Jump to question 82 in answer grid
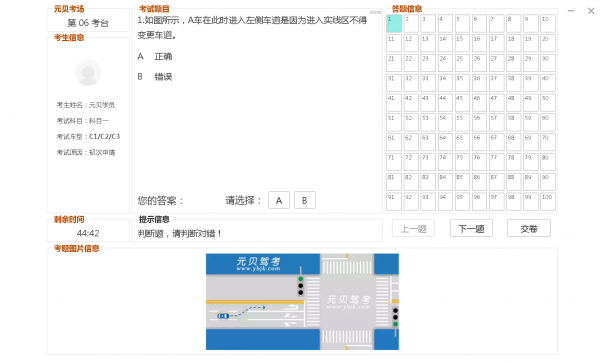The image size is (600, 363). pos(411,182)
